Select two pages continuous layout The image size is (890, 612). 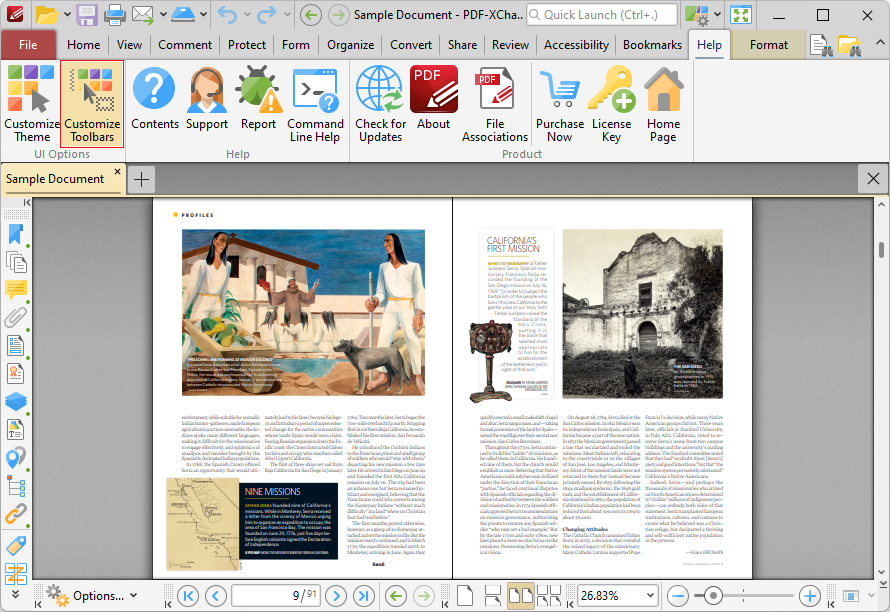[x=549, y=596]
